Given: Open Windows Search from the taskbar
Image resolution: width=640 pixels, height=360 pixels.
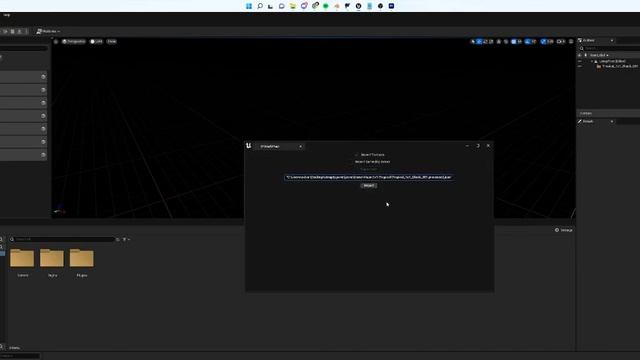Looking at the screenshot, I should click(x=260, y=6).
